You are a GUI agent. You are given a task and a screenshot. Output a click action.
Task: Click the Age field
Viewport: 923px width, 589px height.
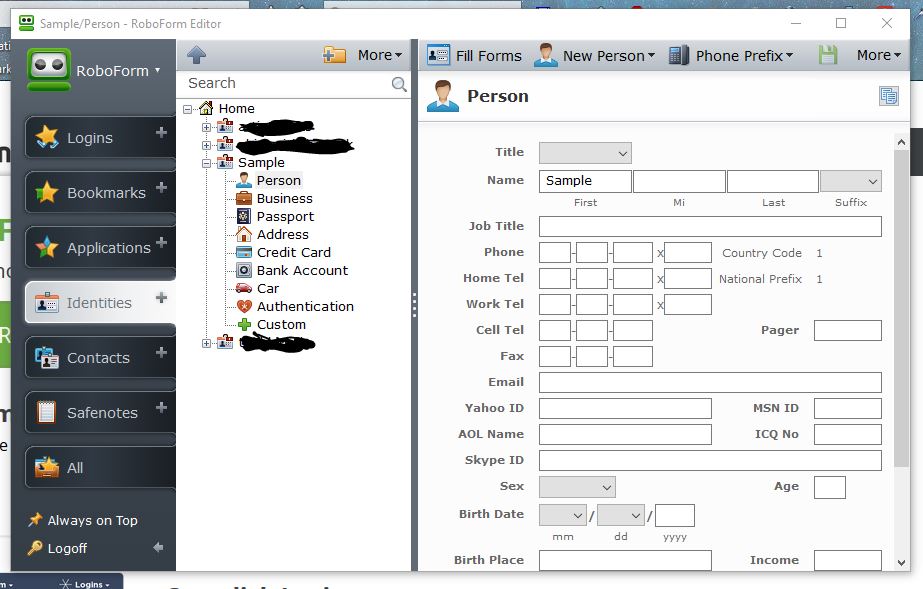[829, 487]
